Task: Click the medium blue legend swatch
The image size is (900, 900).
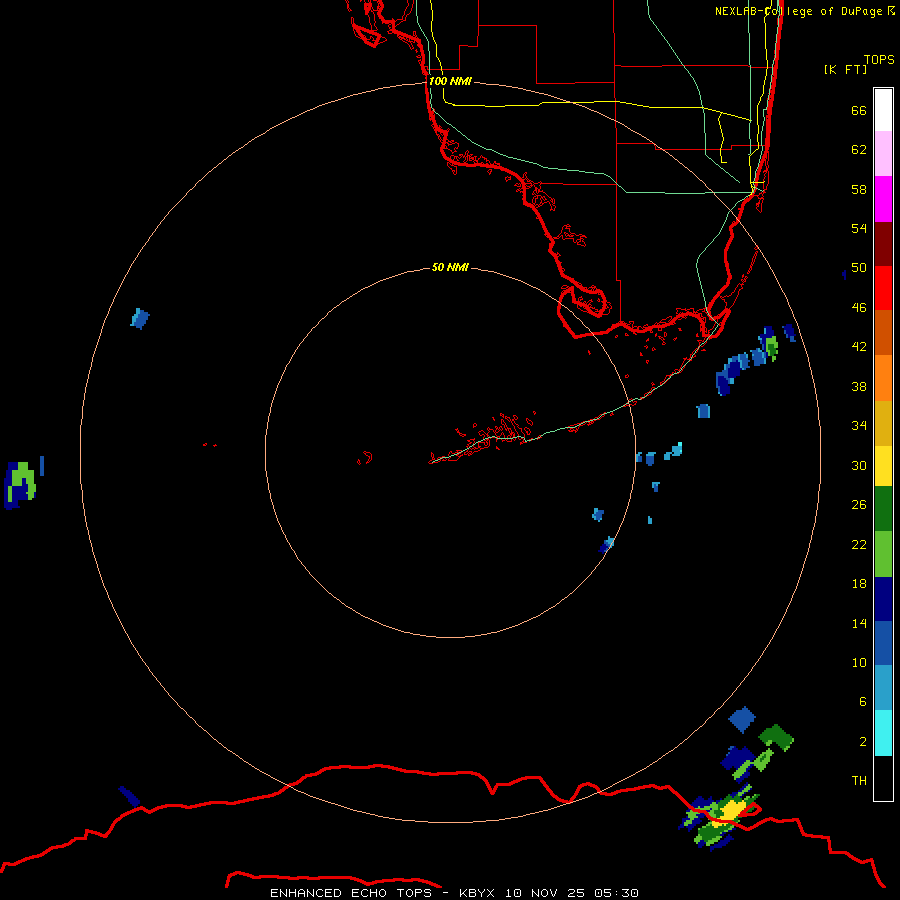Action: (x=883, y=643)
